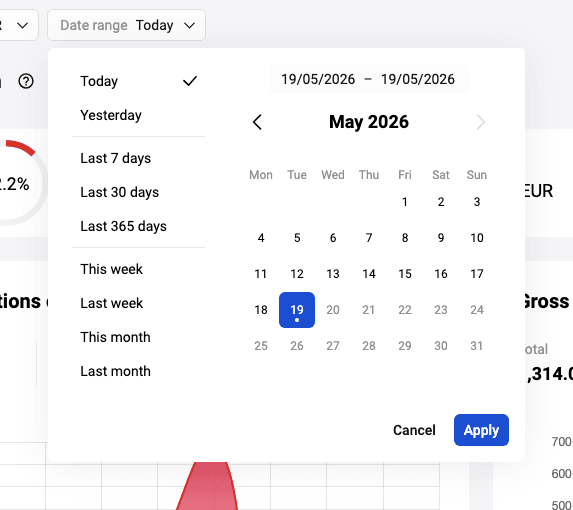Pick May 13 in the calendar

point(333,274)
